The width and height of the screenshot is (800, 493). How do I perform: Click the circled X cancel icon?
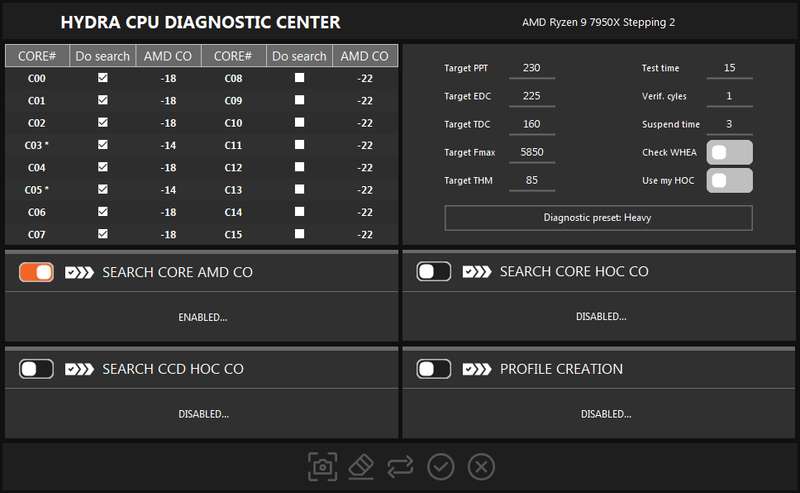pos(481,466)
